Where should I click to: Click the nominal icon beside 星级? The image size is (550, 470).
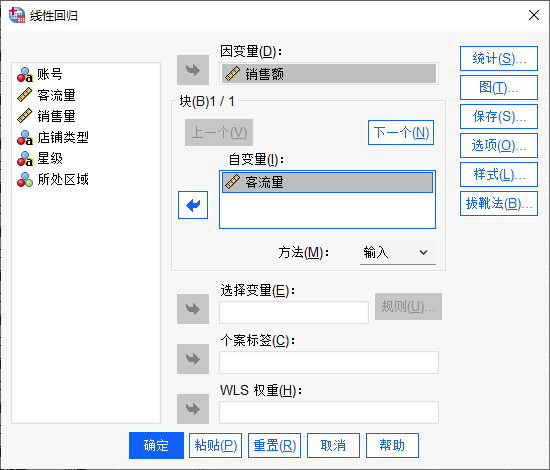click(x=25, y=159)
